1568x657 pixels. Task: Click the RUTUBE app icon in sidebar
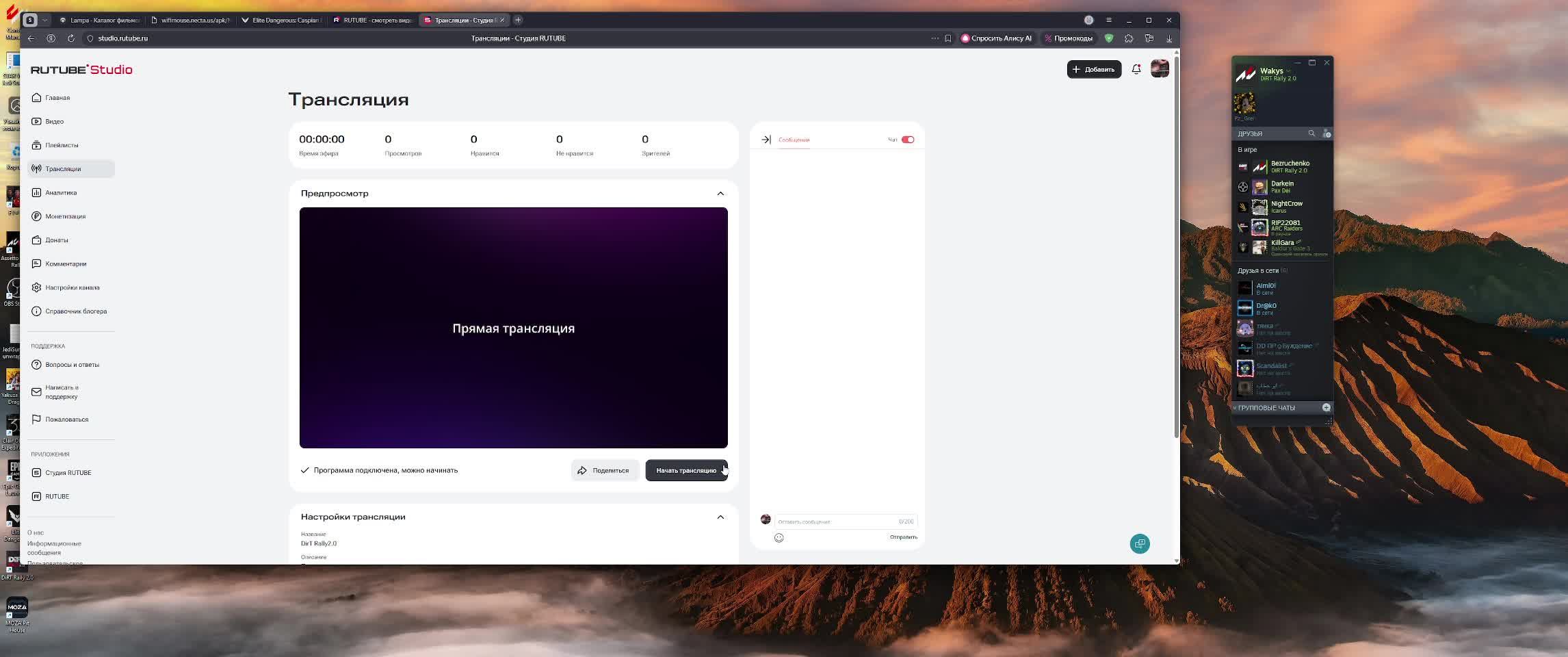pos(36,497)
